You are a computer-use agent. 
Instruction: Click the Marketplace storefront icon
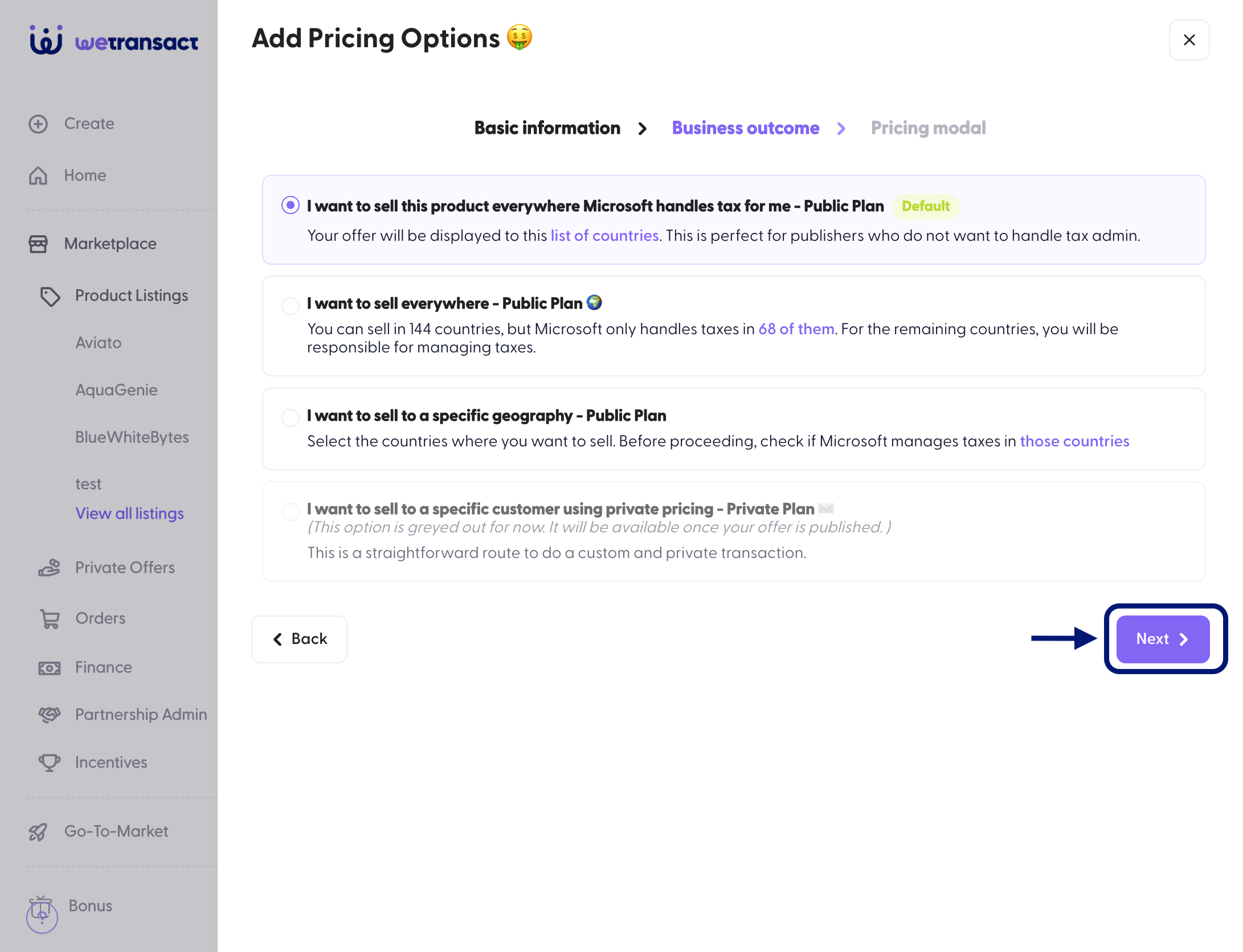38,244
